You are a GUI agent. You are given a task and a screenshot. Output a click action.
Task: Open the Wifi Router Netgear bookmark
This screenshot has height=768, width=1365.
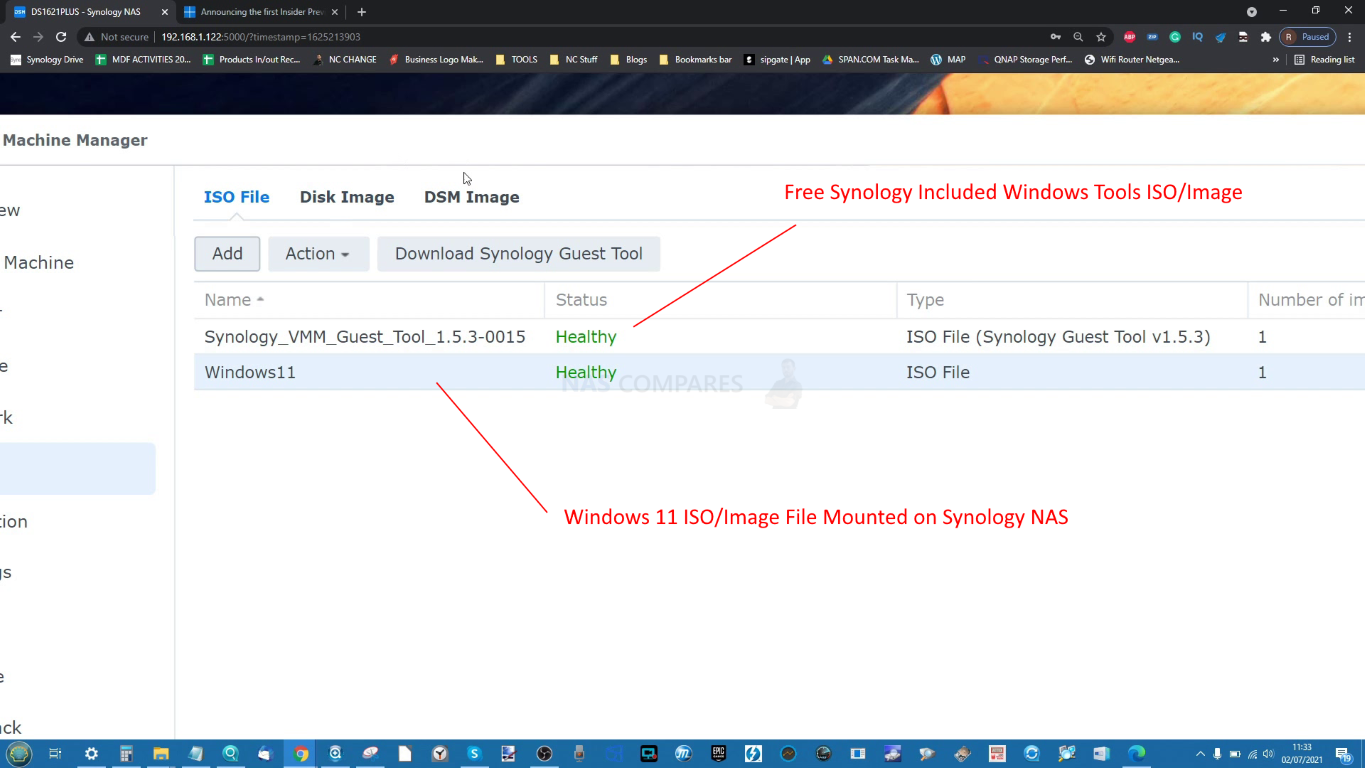point(1132,60)
